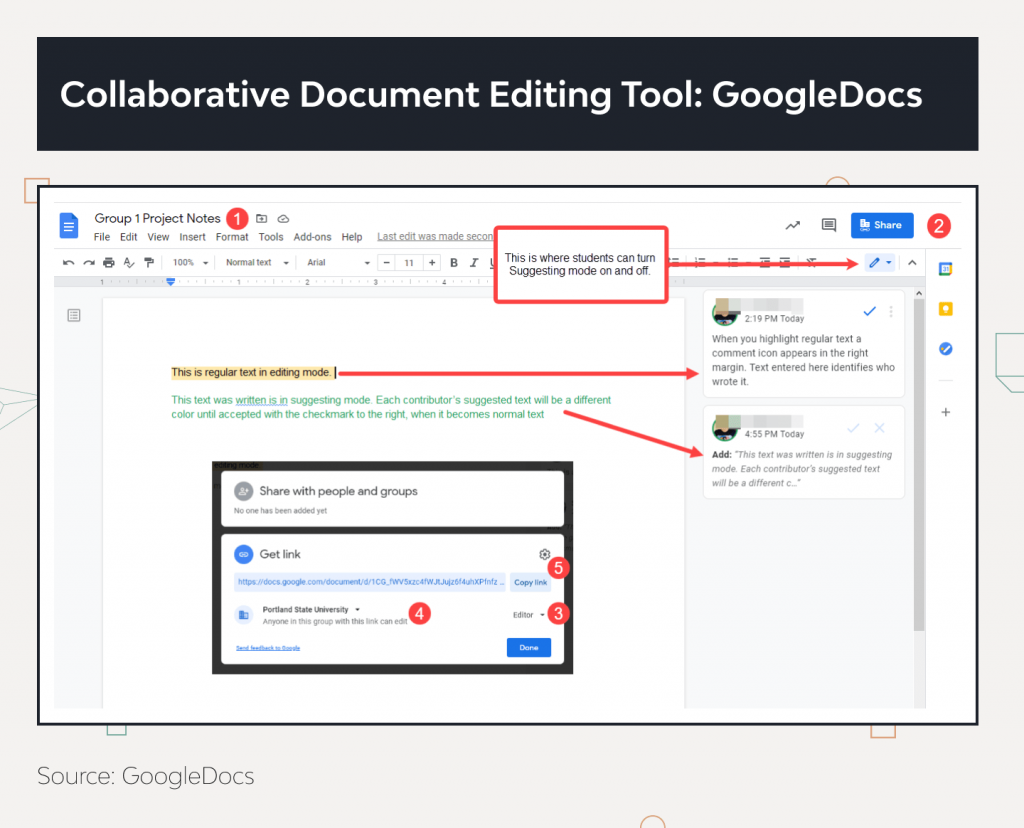
Task: Open Google Tasks from the side panel
Action: click(x=945, y=349)
